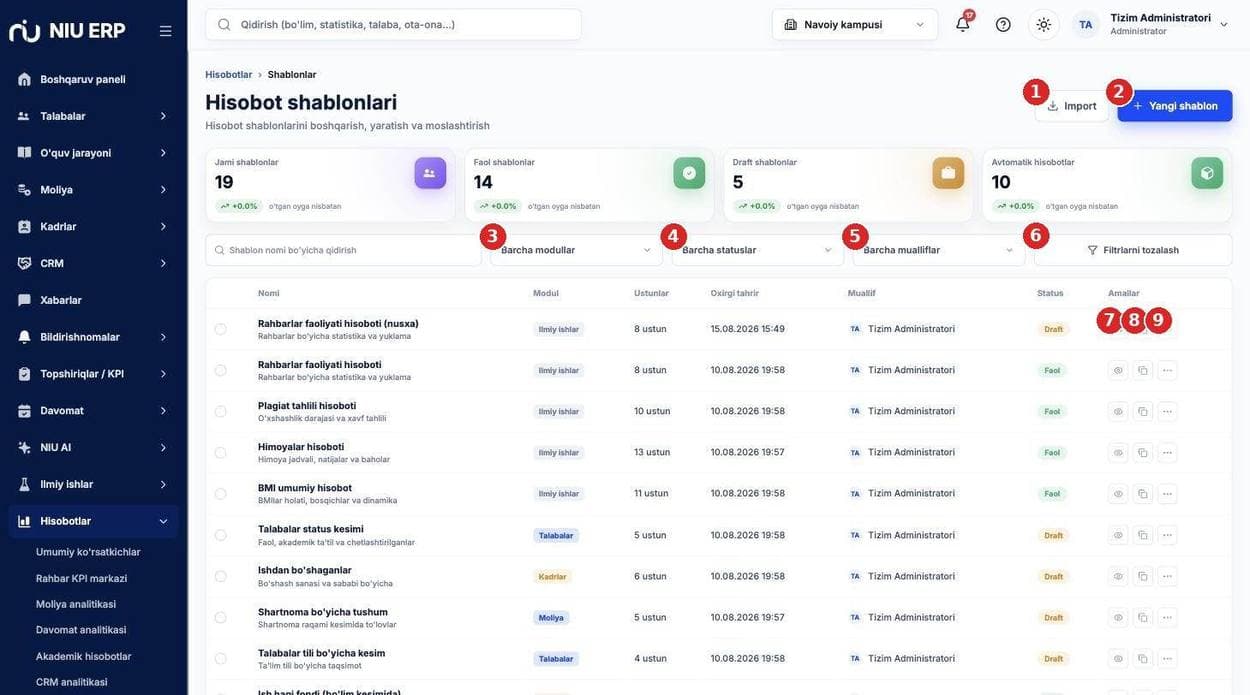The image size is (1250, 695).
Task: Go to Boshqaruv paneli in the sidebar
Action: (93, 79)
